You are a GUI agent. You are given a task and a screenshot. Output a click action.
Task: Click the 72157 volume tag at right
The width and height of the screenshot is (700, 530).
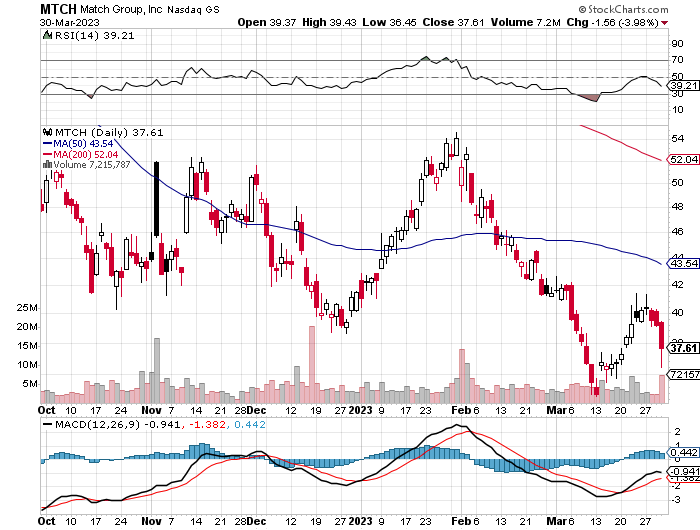click(683, 374)
